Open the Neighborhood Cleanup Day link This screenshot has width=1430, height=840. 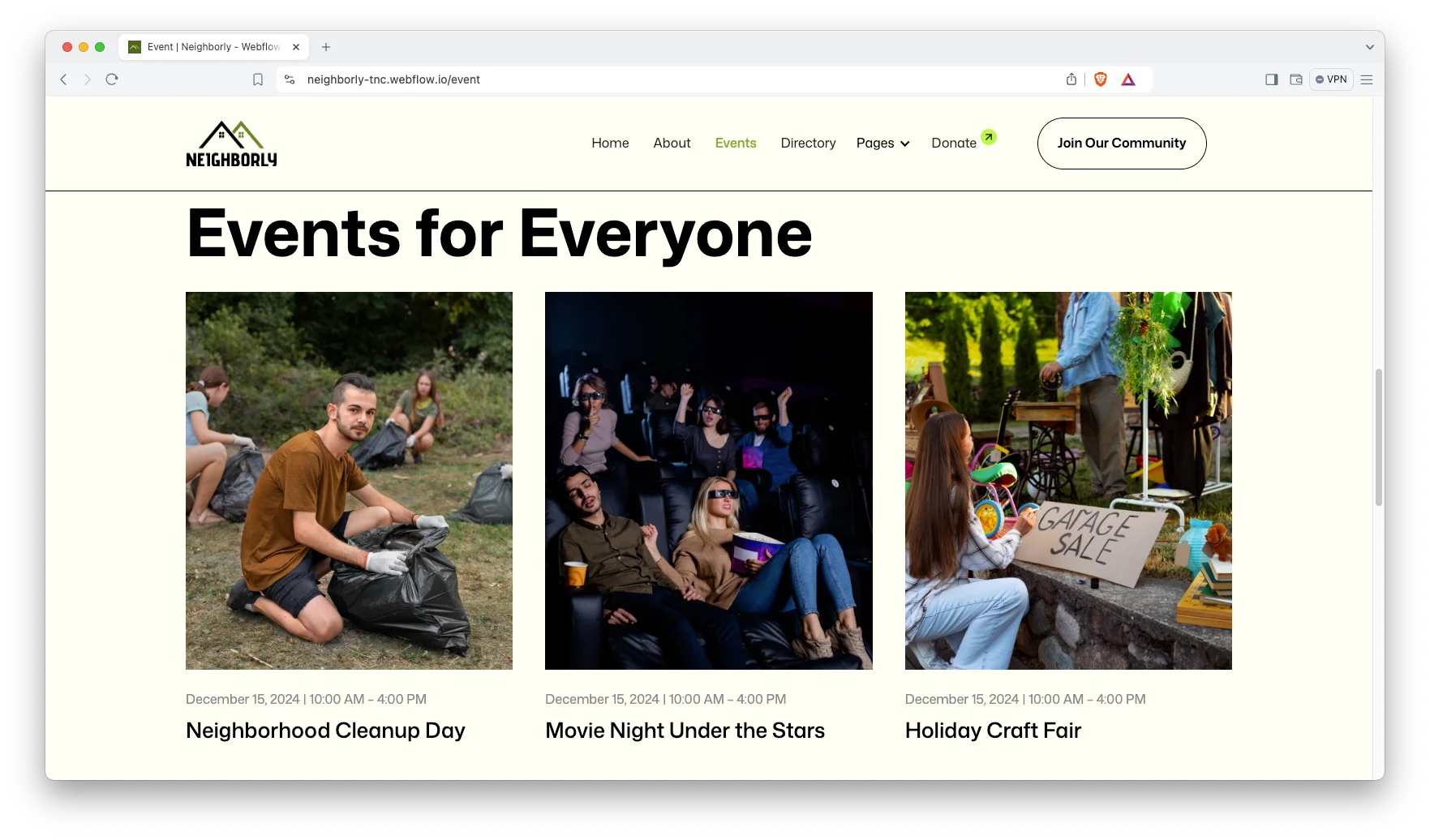(x=325, y=731)
